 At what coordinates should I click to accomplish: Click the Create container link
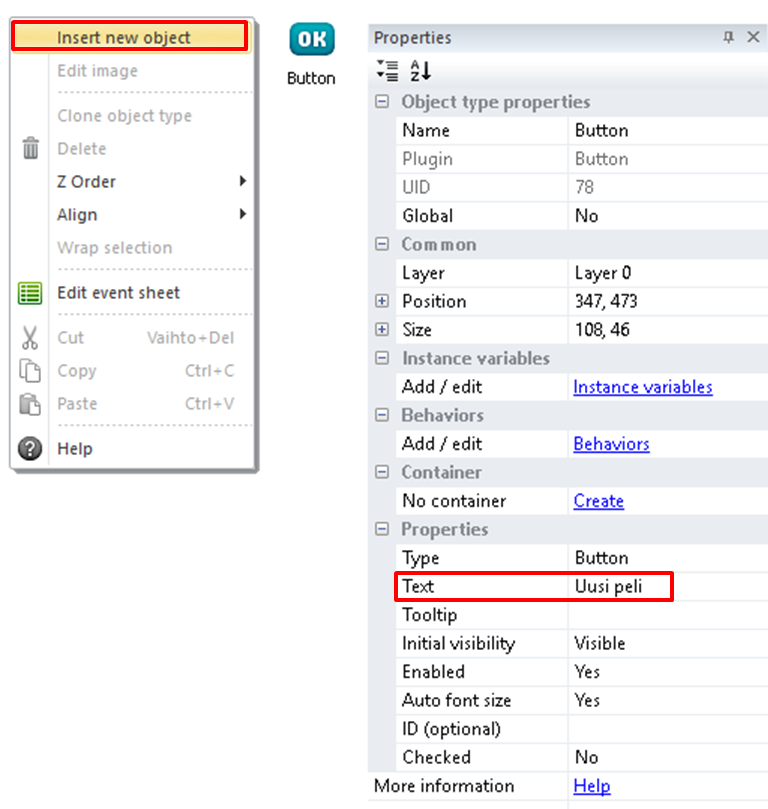tap(598, 501)
